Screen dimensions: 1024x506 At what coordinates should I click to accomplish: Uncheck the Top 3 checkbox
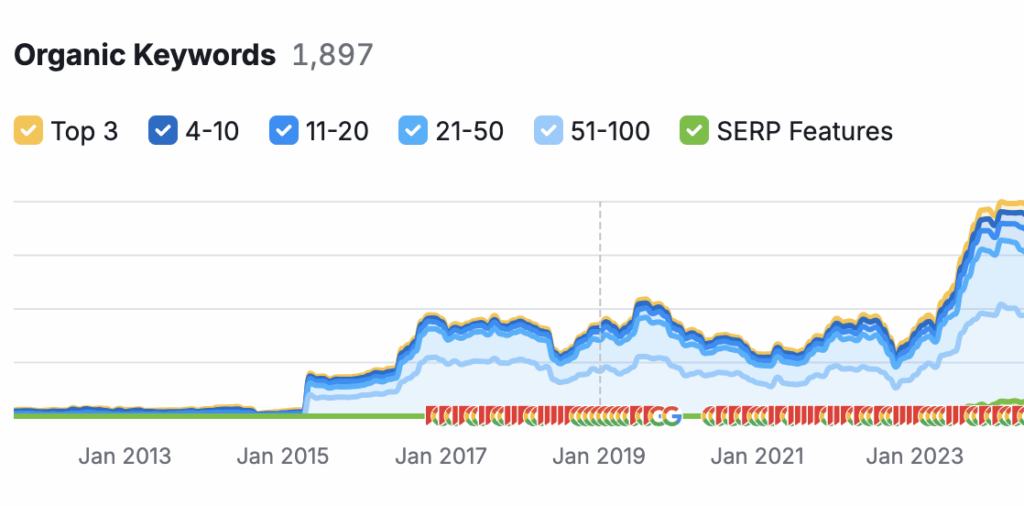point(28,130)
